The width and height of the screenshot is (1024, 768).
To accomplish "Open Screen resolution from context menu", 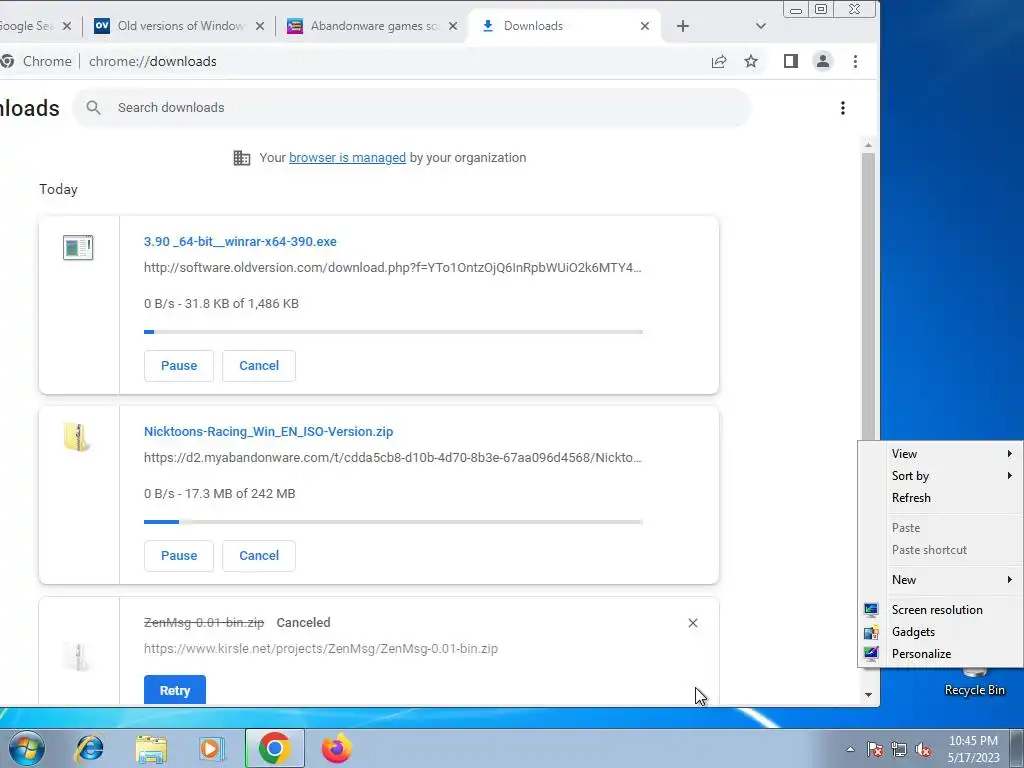I will pos(940,610).
